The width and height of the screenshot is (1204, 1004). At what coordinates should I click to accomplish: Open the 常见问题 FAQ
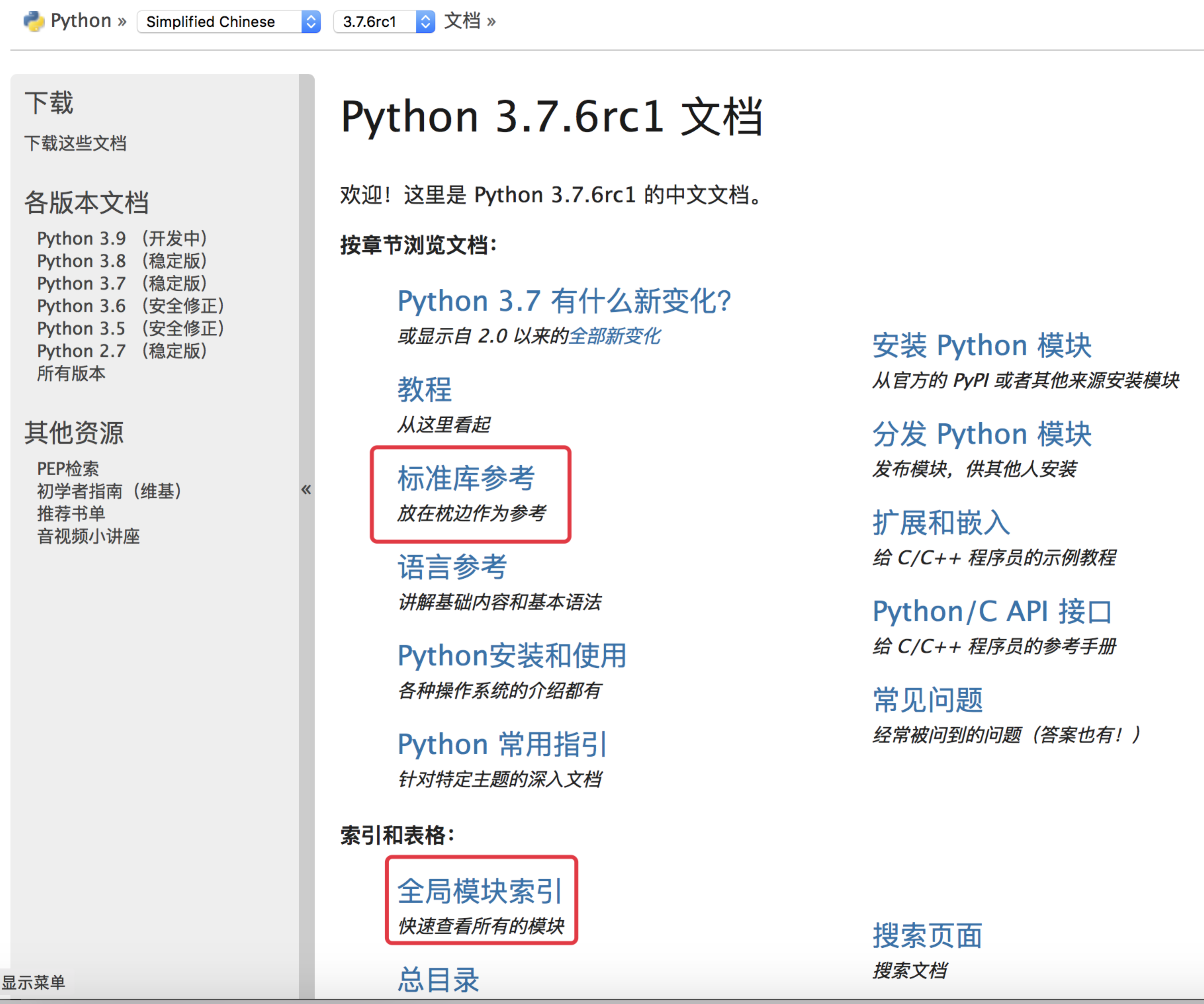(x=927, y=699)
